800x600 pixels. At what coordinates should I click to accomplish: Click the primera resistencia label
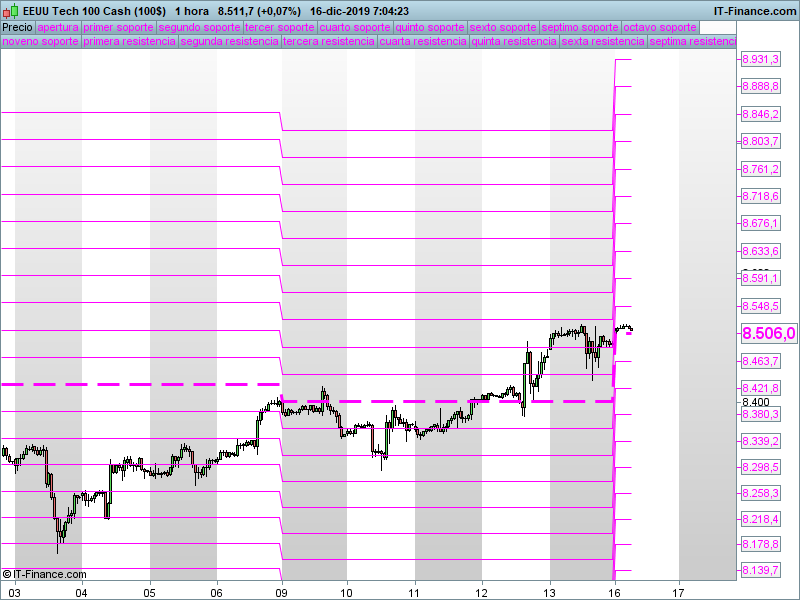130,41
